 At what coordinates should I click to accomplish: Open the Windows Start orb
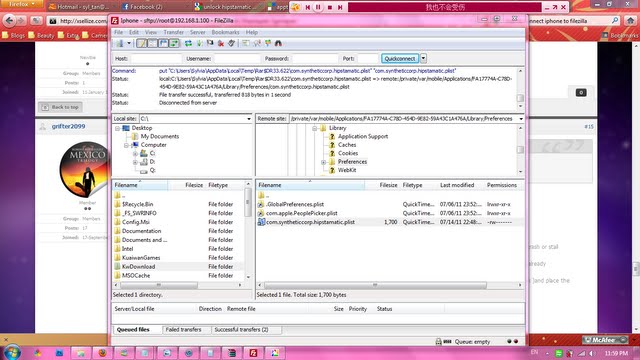12,352
